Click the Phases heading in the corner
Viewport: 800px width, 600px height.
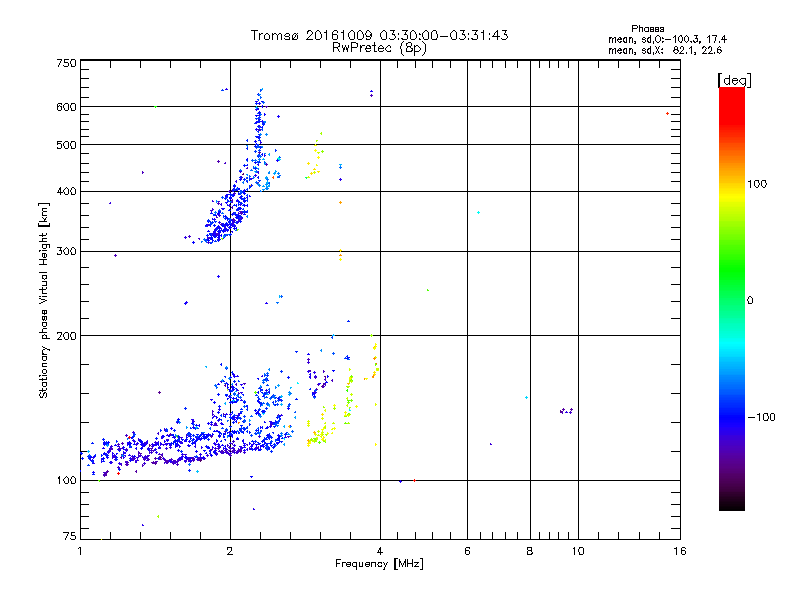tap(647, 29)
